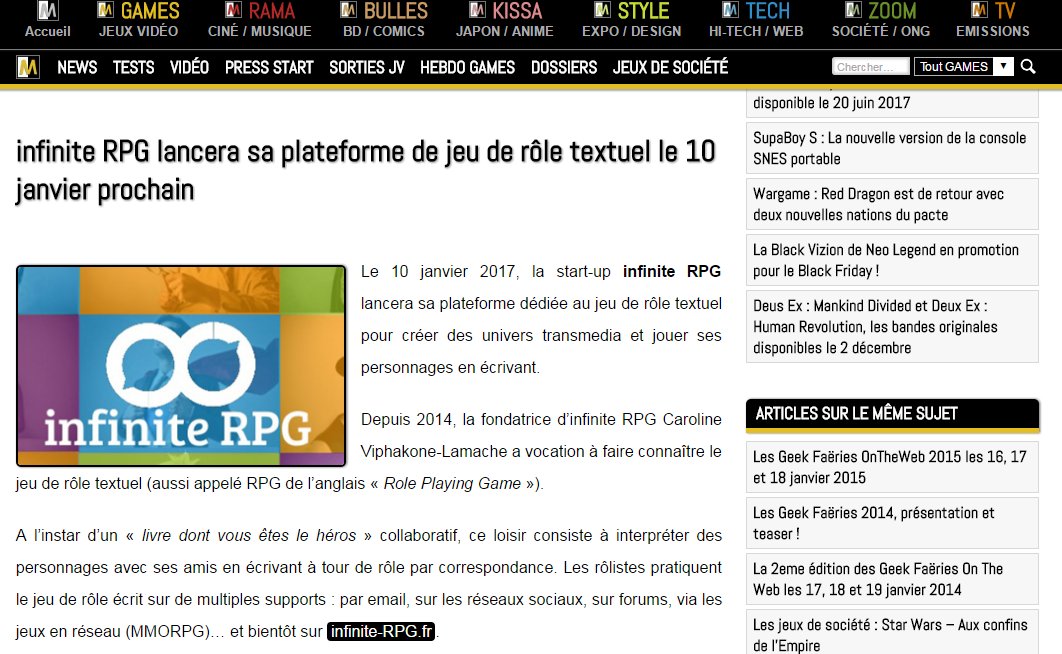Click the yellow M logo in sub-navigation
This screenshot has height=654, width=1062.
click(x=28, y=67)
